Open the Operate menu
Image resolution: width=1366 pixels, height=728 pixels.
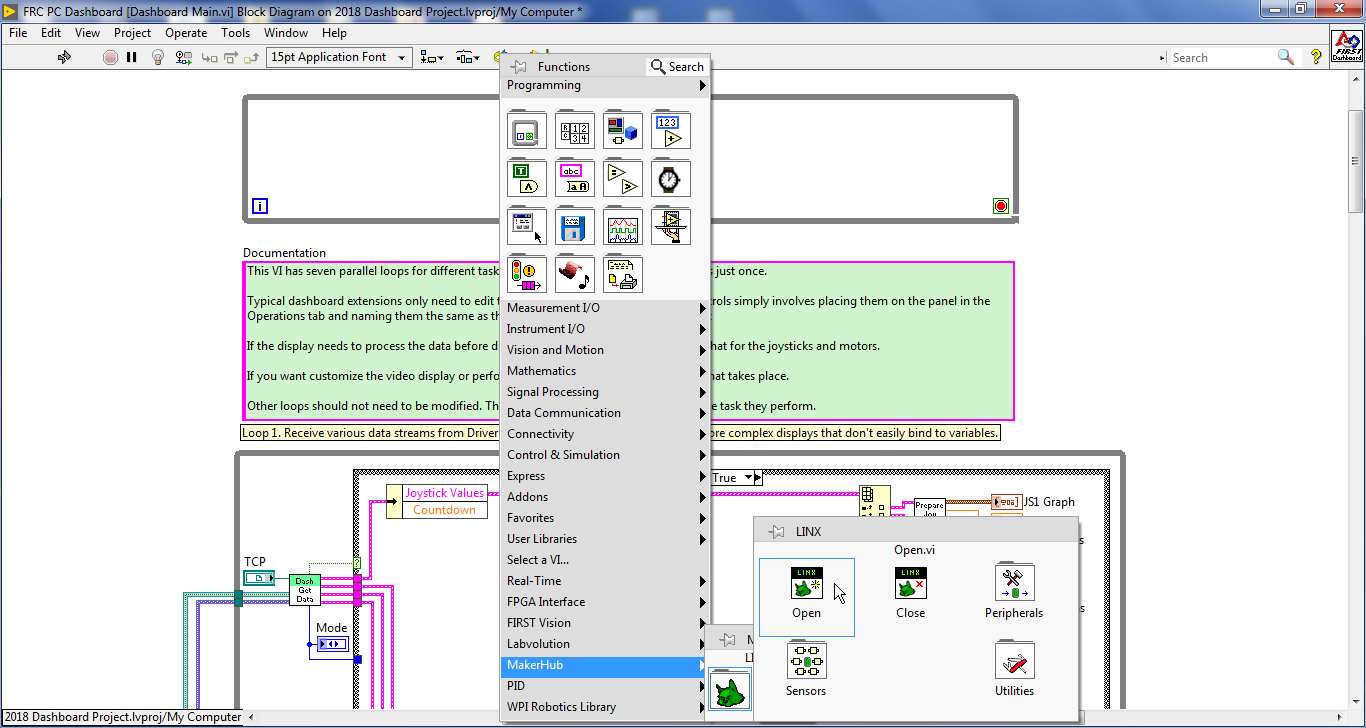[x=186, y=33]
